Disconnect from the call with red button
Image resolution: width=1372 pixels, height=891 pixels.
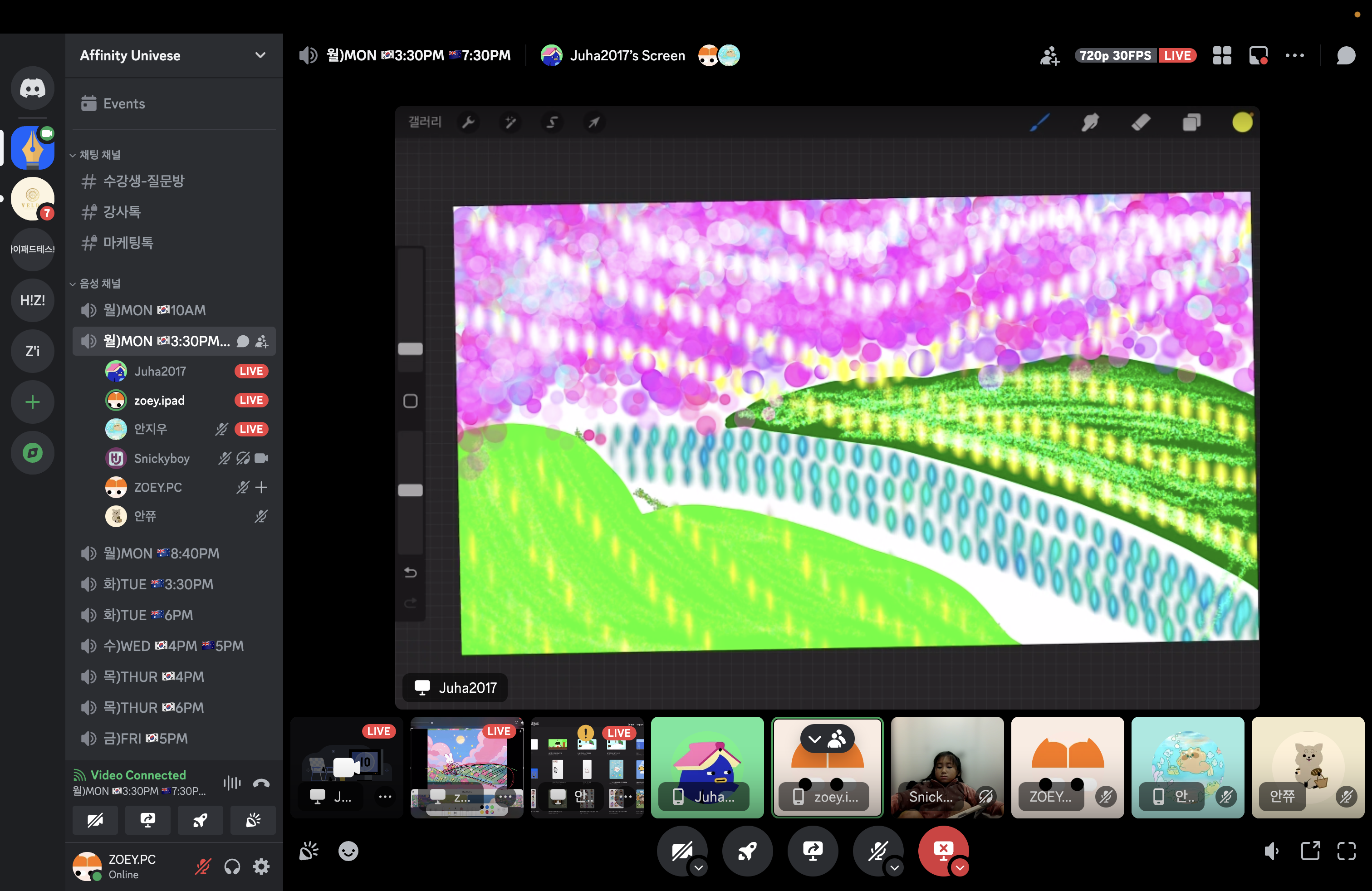point(943,851)
